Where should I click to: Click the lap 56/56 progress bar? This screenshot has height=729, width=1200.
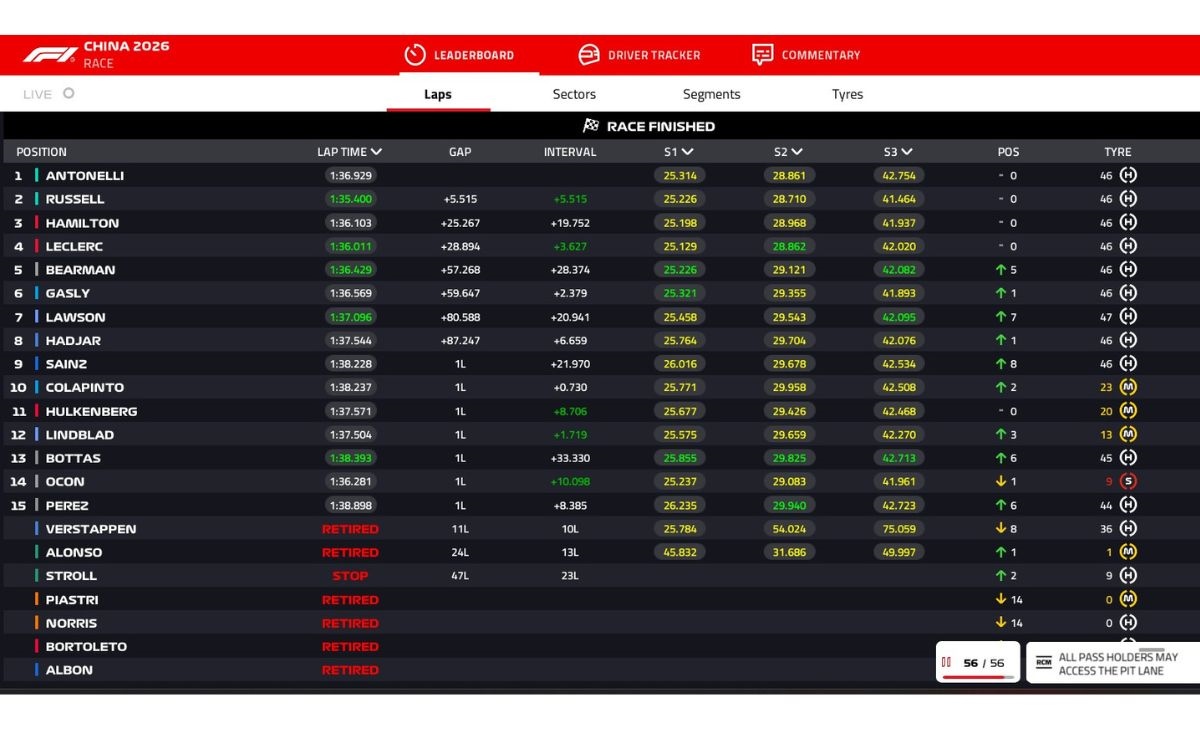click(977, 677)
